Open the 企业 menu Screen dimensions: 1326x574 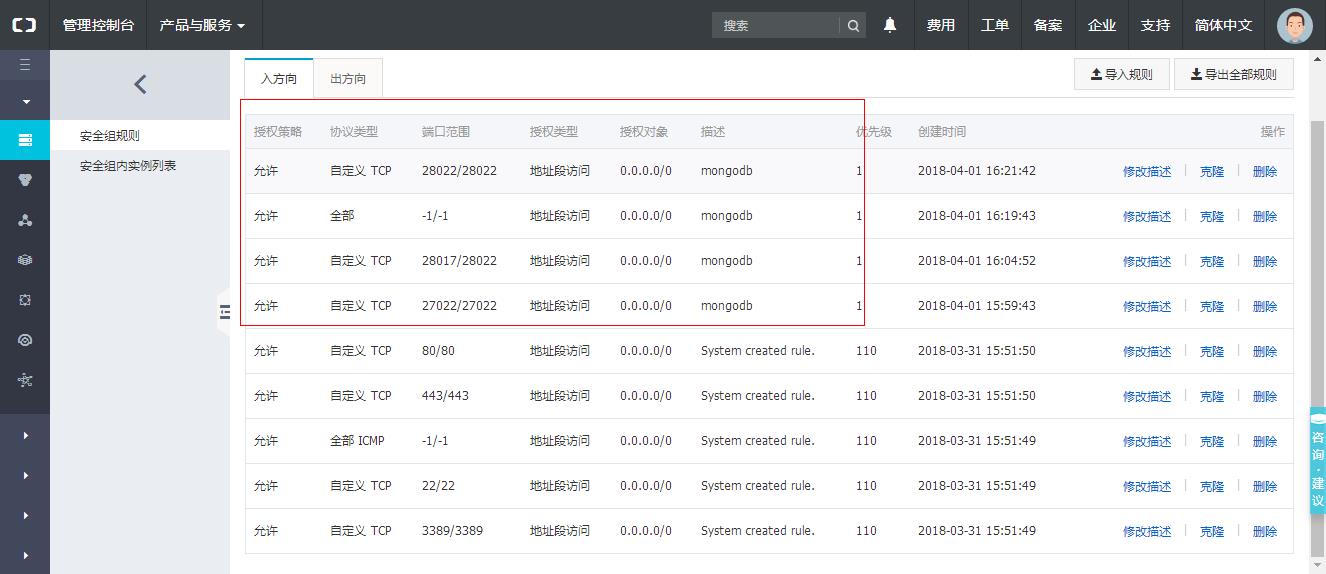point(1102,25)
